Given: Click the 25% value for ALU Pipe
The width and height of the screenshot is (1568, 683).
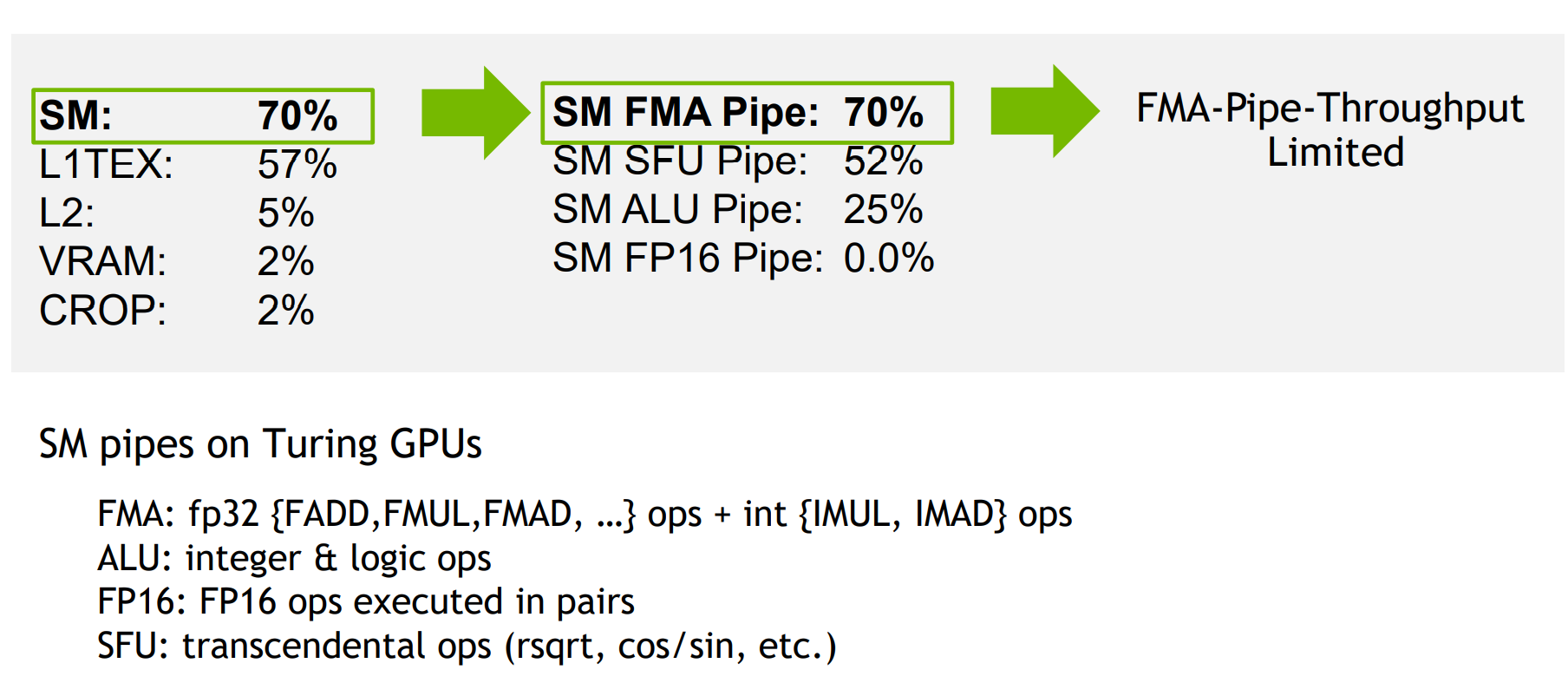Looking at the screenshot, I should point(883,210).
